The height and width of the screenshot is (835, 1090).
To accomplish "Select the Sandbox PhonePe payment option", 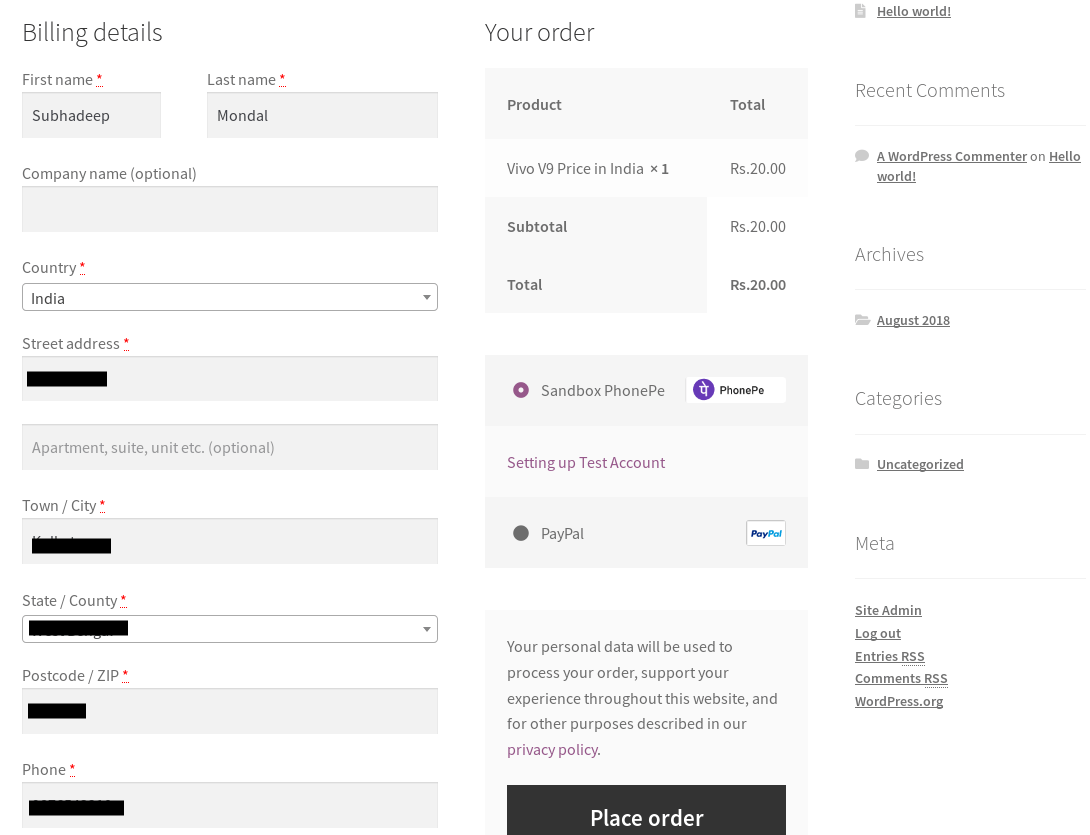I will pyautogui.click(x=520, y=390).
